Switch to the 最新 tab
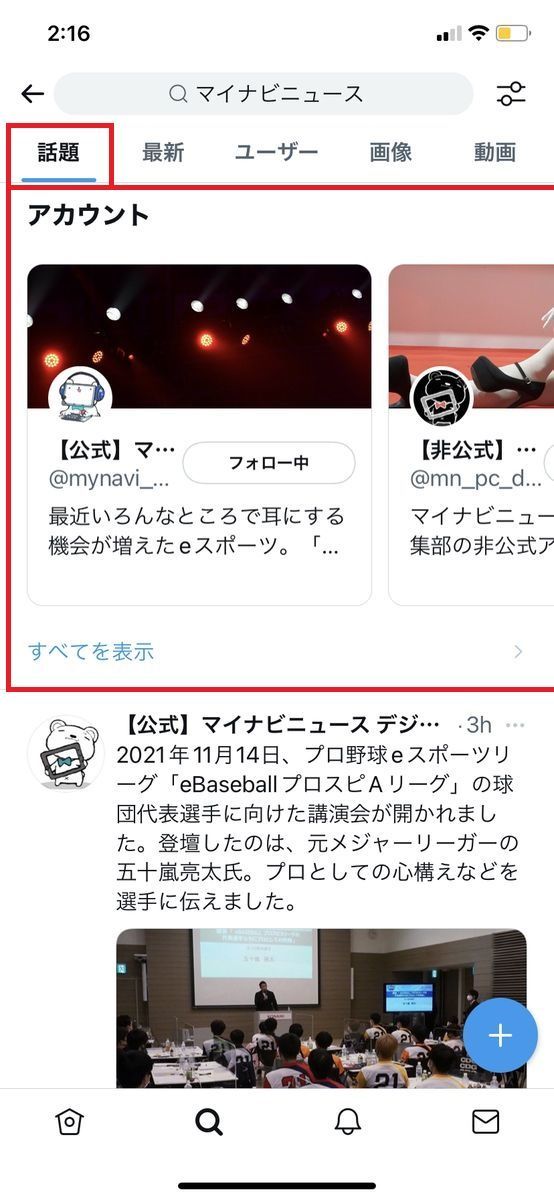The height and width of the screenshot is (1200, 554). point(163,152)
